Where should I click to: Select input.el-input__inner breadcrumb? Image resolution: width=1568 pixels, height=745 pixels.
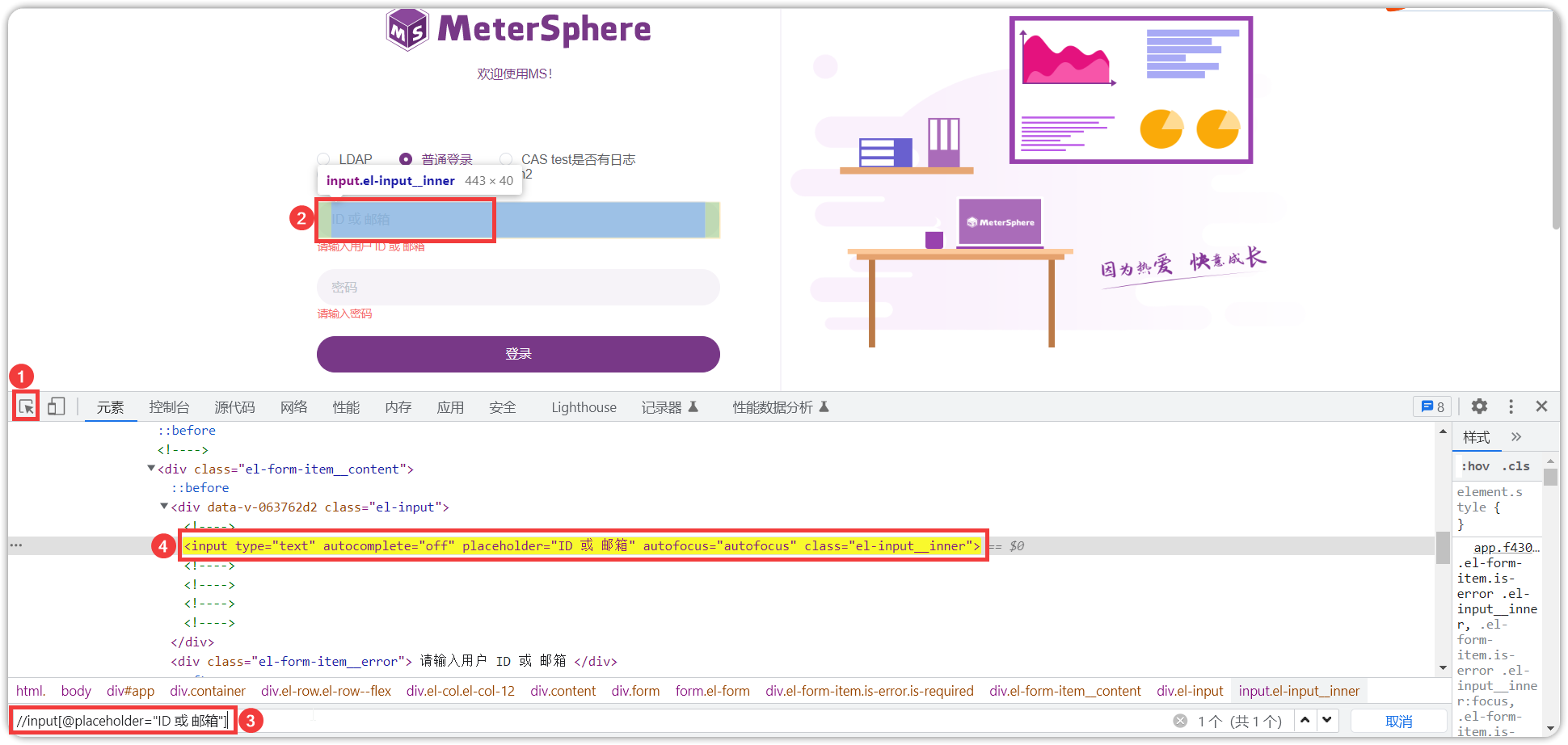tap(1299, 691)
